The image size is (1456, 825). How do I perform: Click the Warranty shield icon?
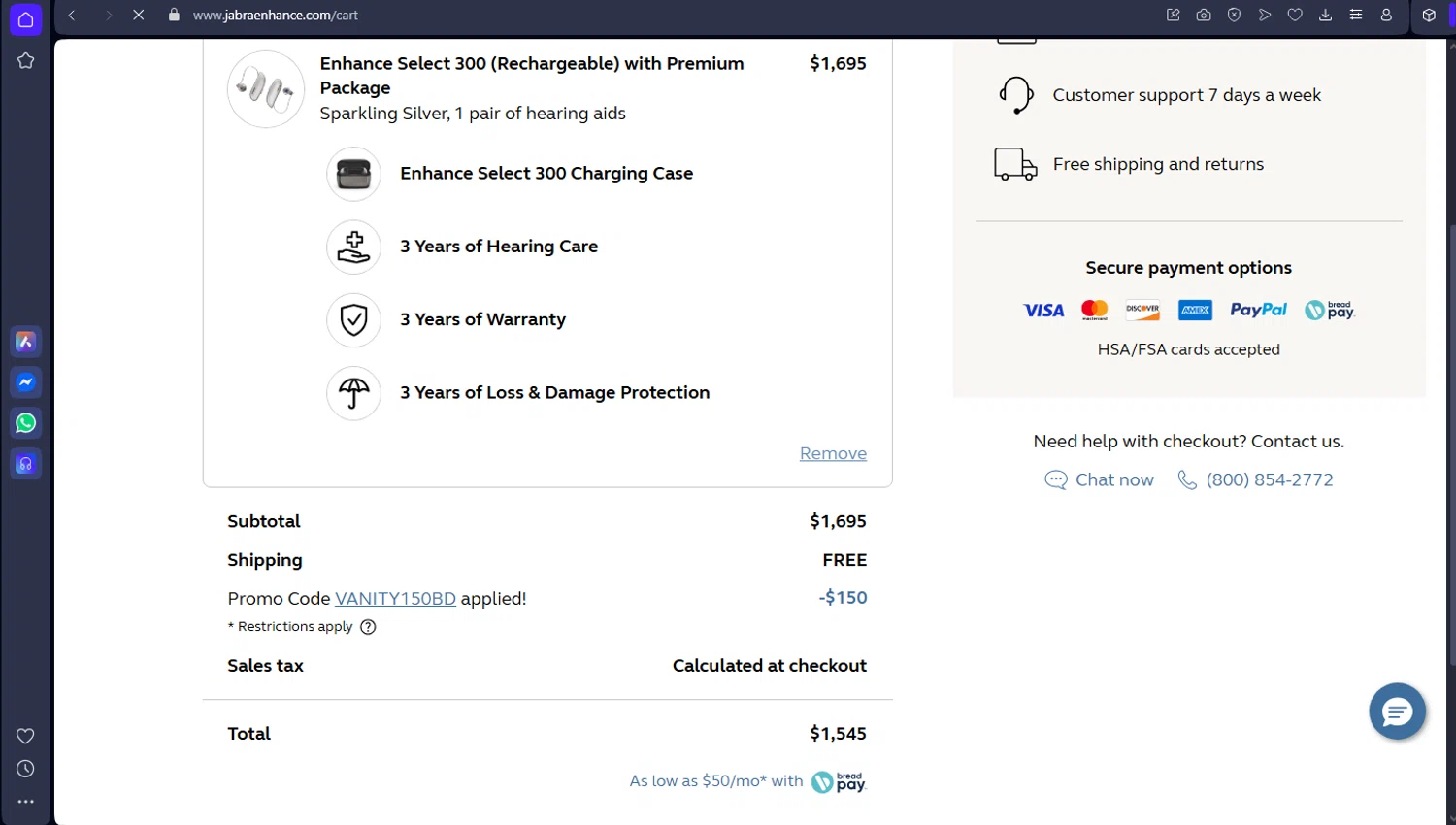tap(353, 320)
